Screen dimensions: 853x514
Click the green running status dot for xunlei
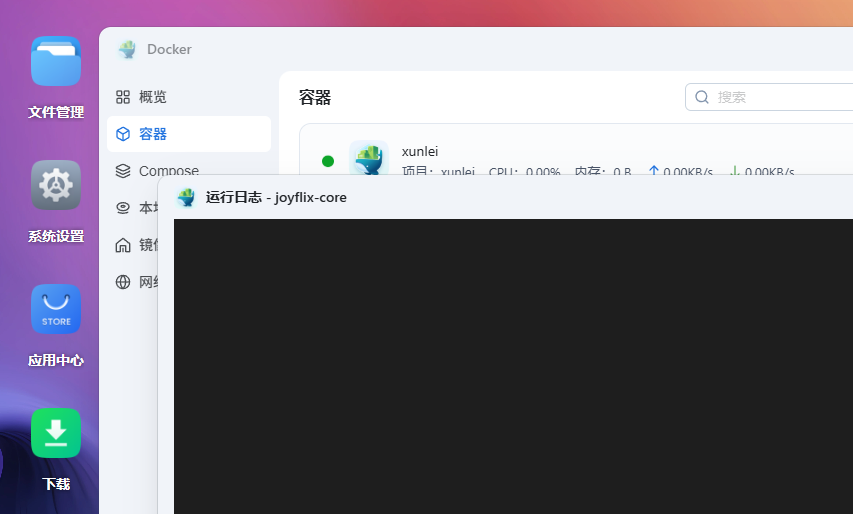tap(328, 161)
